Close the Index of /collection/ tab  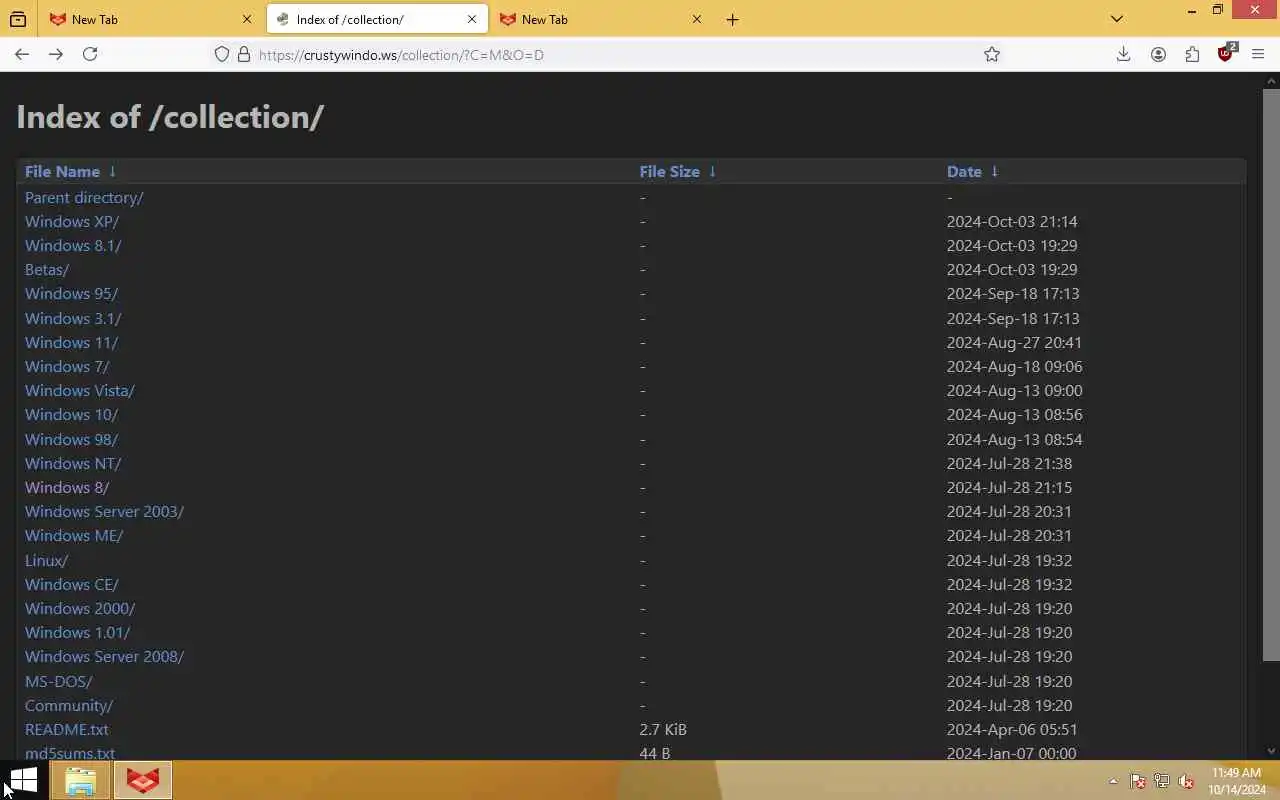click(x=472, y=19)
